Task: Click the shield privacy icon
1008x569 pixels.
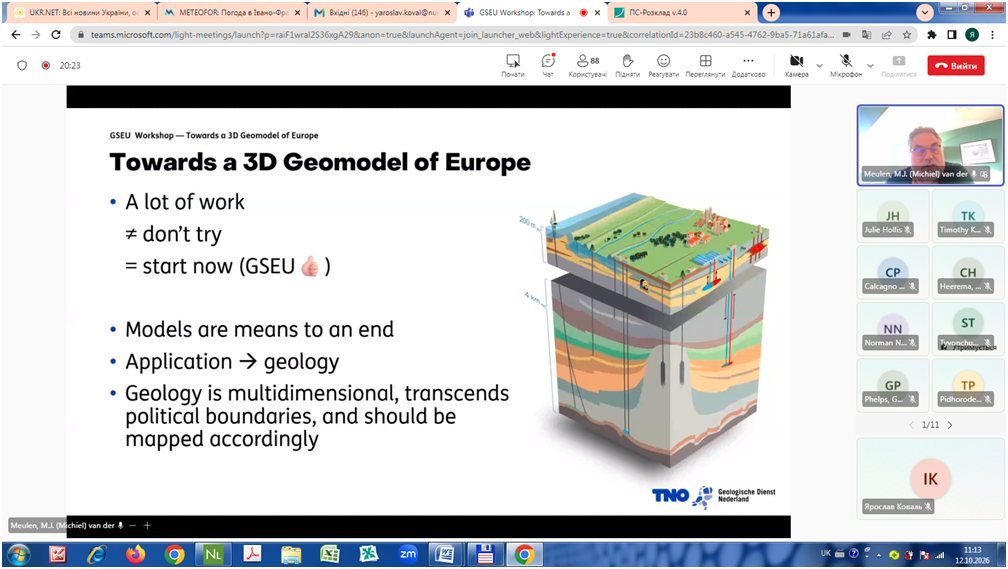Action: (x=22, y=66)
